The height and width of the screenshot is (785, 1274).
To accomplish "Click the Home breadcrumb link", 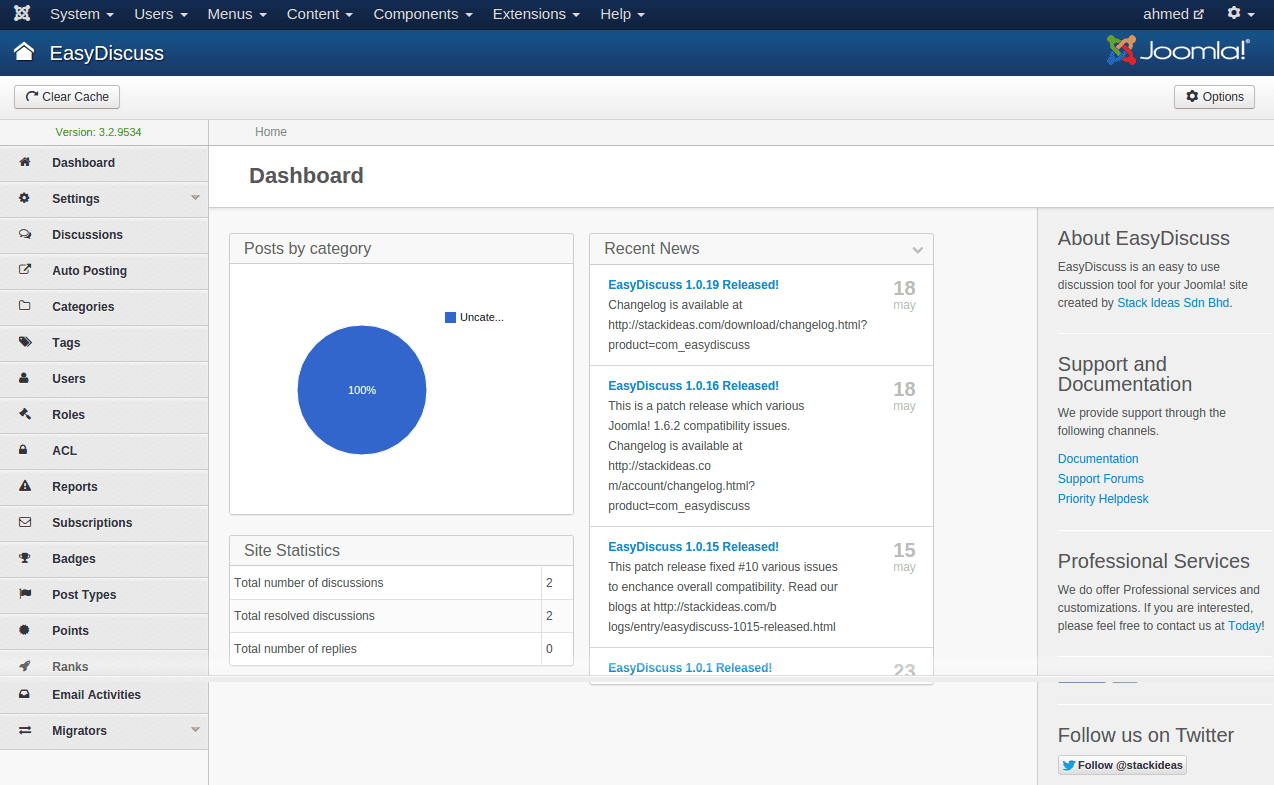I will [271, 132].
